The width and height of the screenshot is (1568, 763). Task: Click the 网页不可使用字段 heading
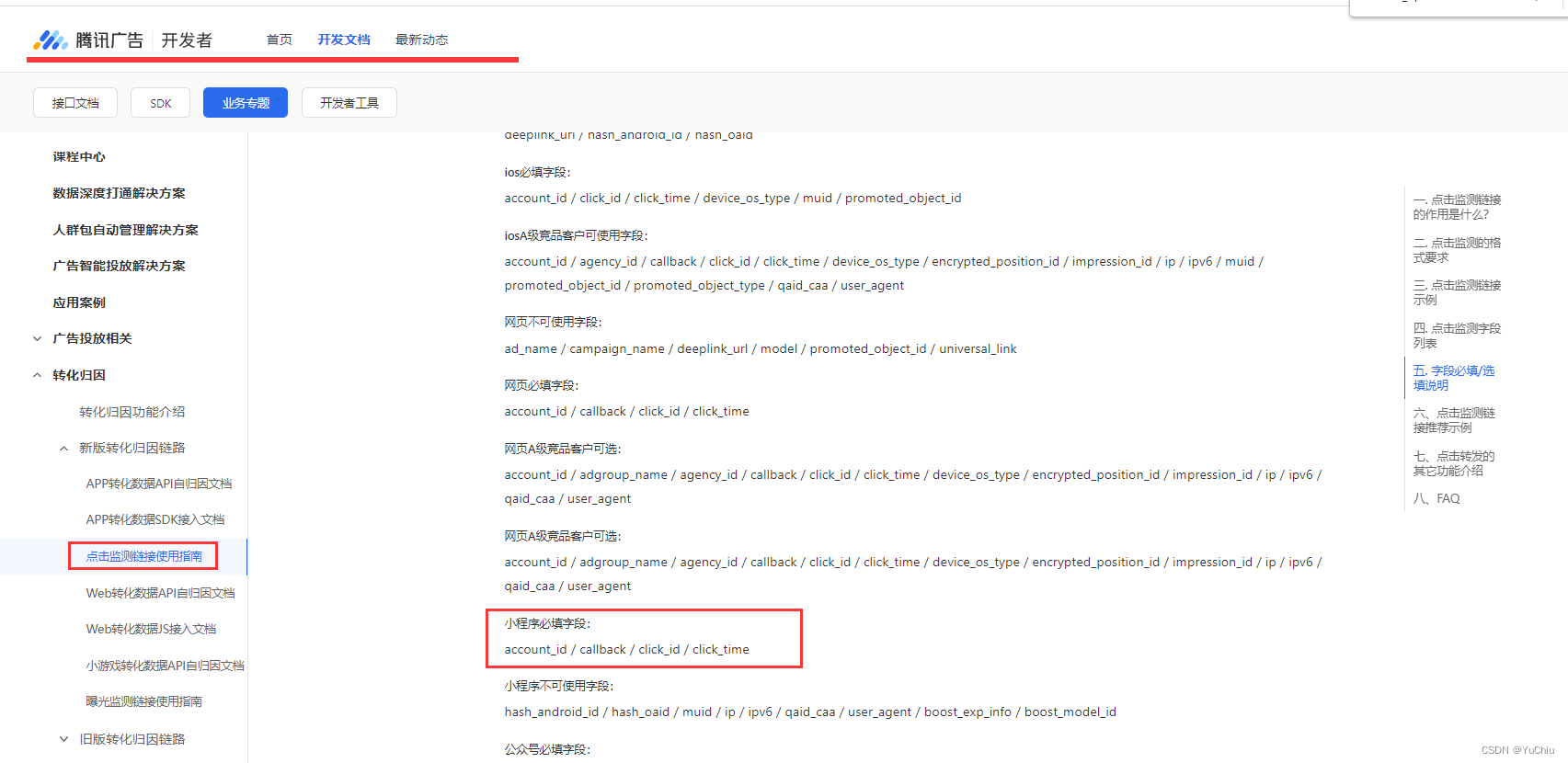[x=553, y=322]
